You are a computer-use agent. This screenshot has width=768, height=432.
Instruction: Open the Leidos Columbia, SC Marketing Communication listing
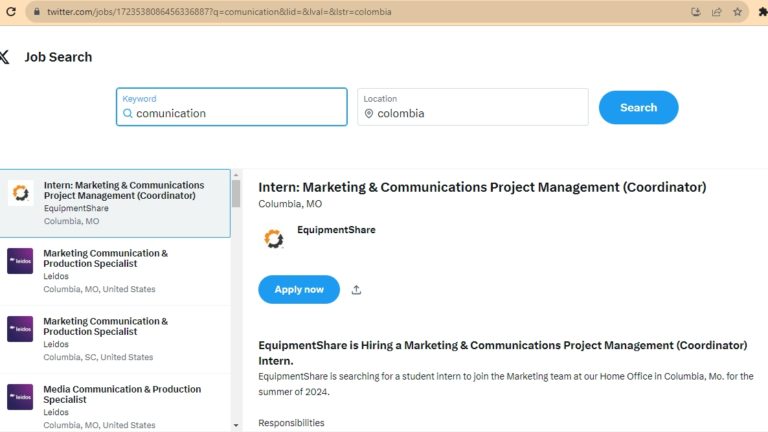pyautogui.click(x=115, y=339)
